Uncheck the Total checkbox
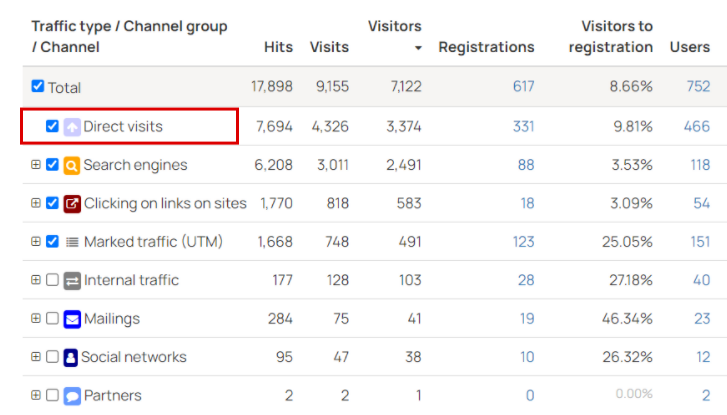 click(38, 86)
